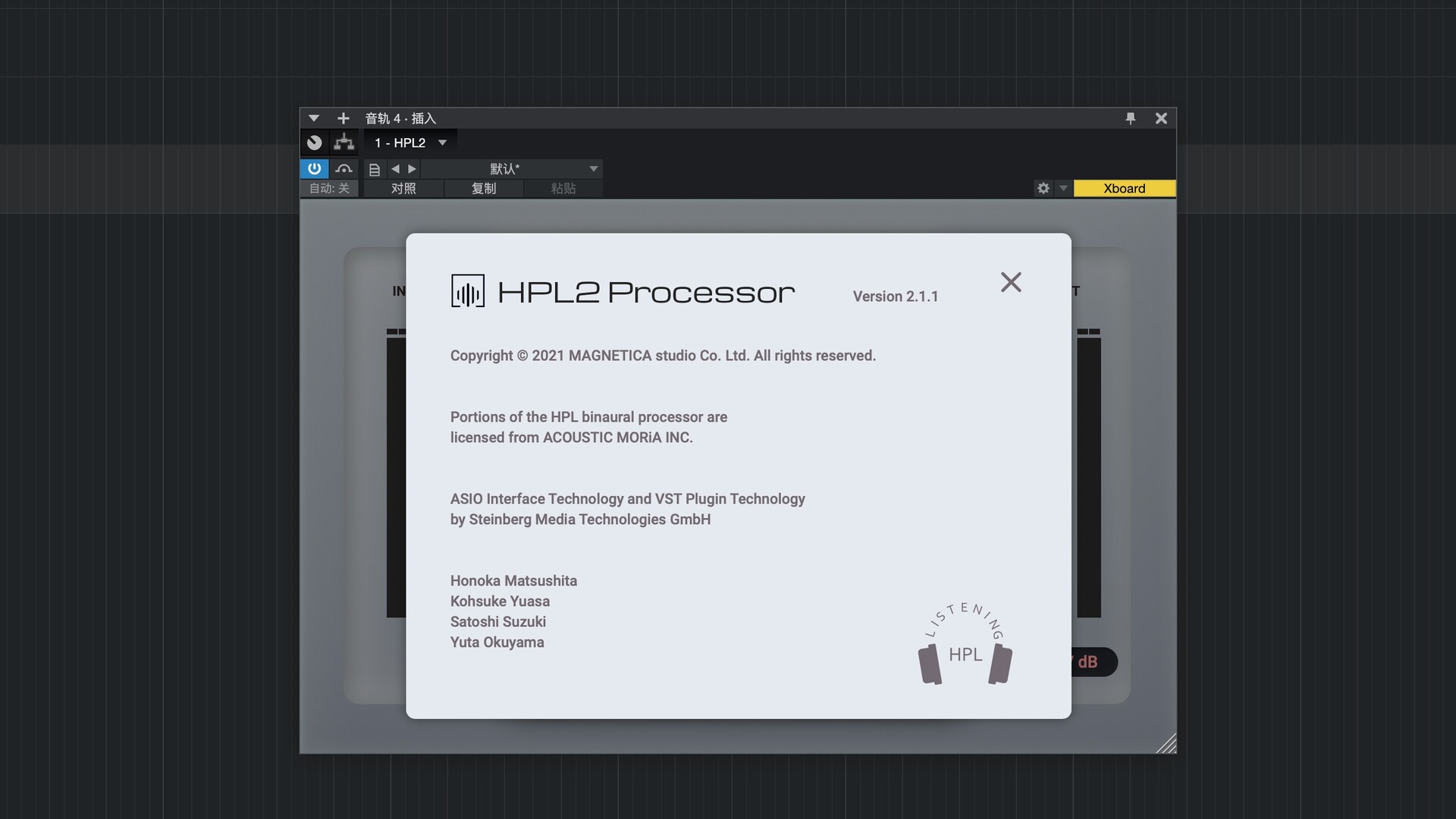Toggle the plugin power bypass button
Screen dimensions: 1456x819
coord(315,168)
